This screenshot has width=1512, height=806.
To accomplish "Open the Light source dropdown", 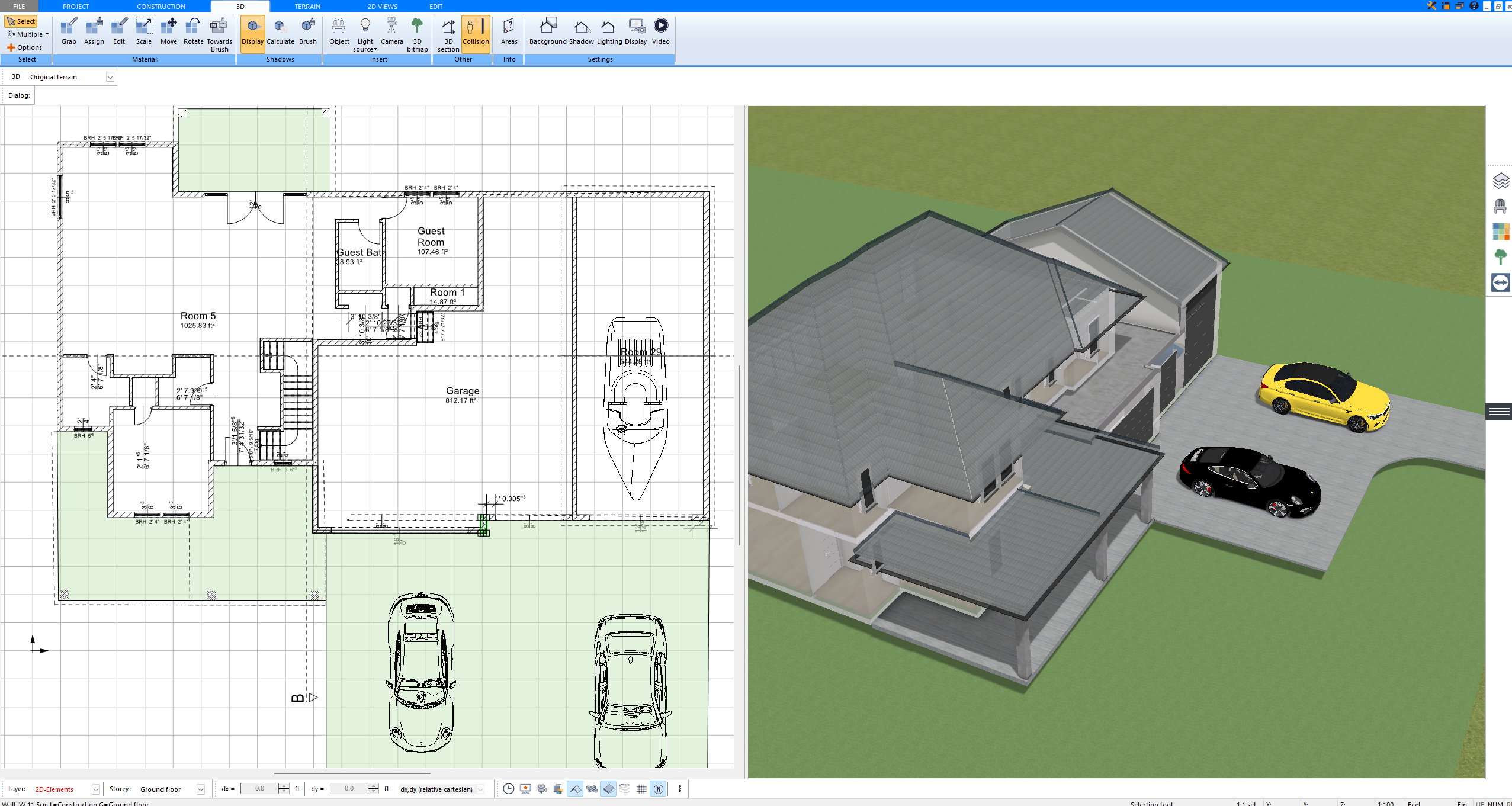I will (x=365, y=34).
